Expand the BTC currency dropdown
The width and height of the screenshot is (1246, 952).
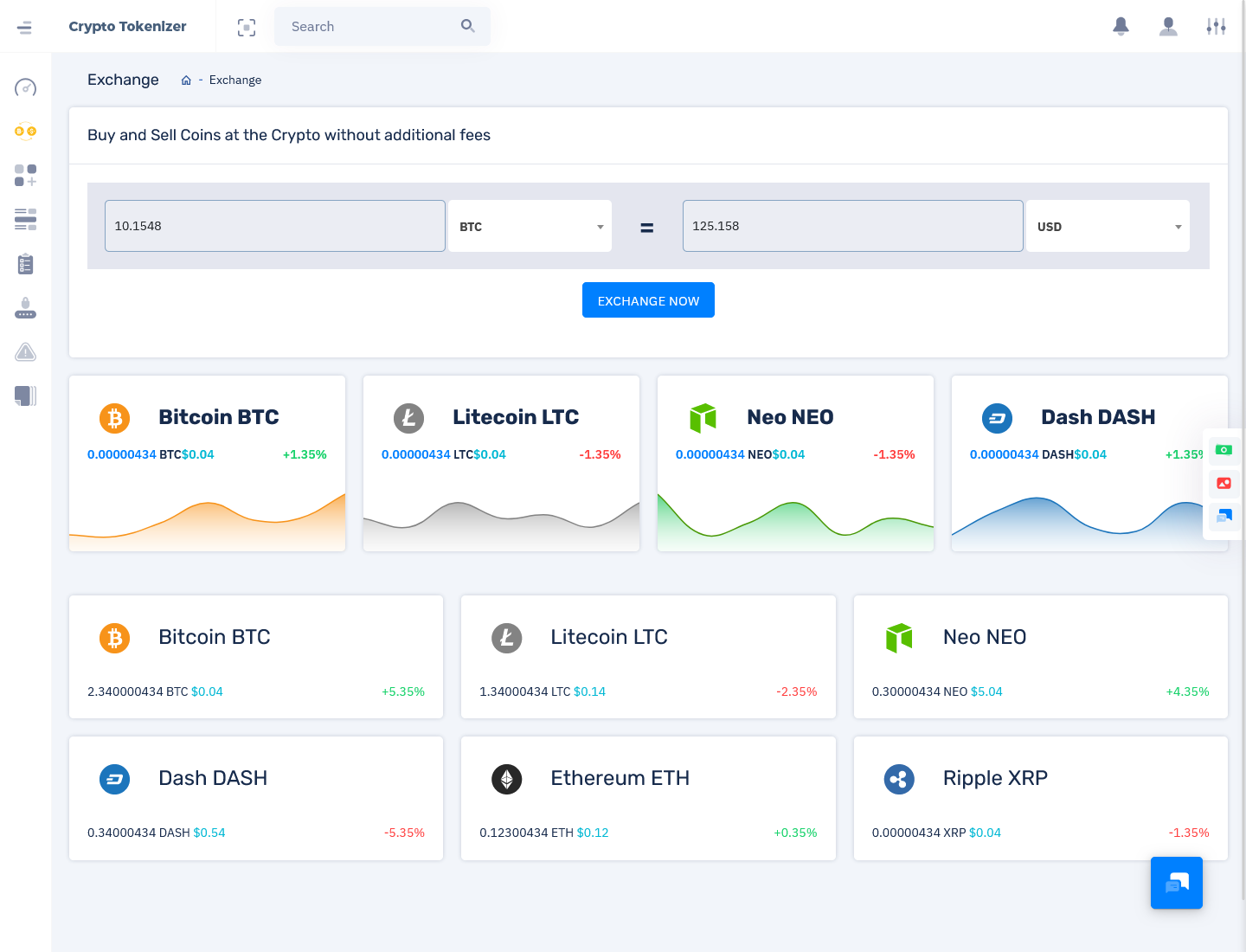tap(530, 227)
